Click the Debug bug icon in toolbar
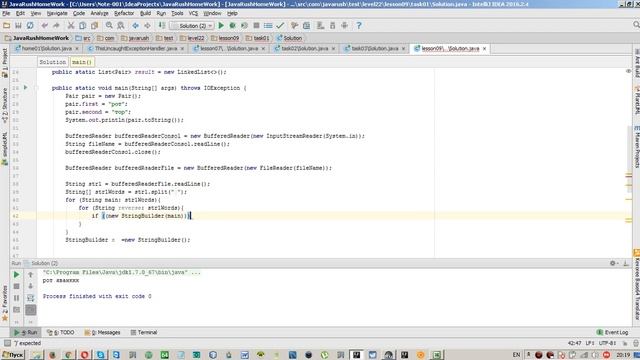The width and height of the screenshot is (640, 360). (x=233, y=25)
